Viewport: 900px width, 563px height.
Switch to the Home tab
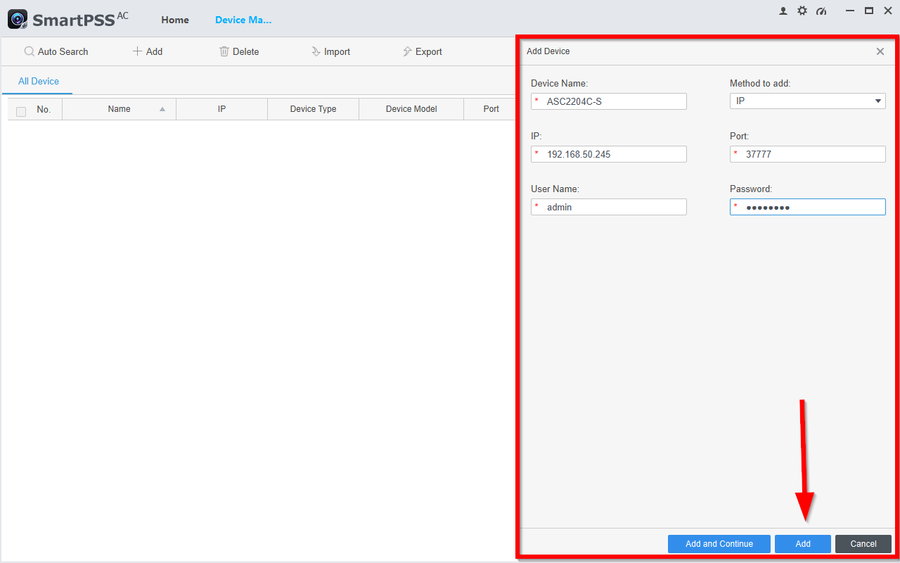[x=175, y=20]
